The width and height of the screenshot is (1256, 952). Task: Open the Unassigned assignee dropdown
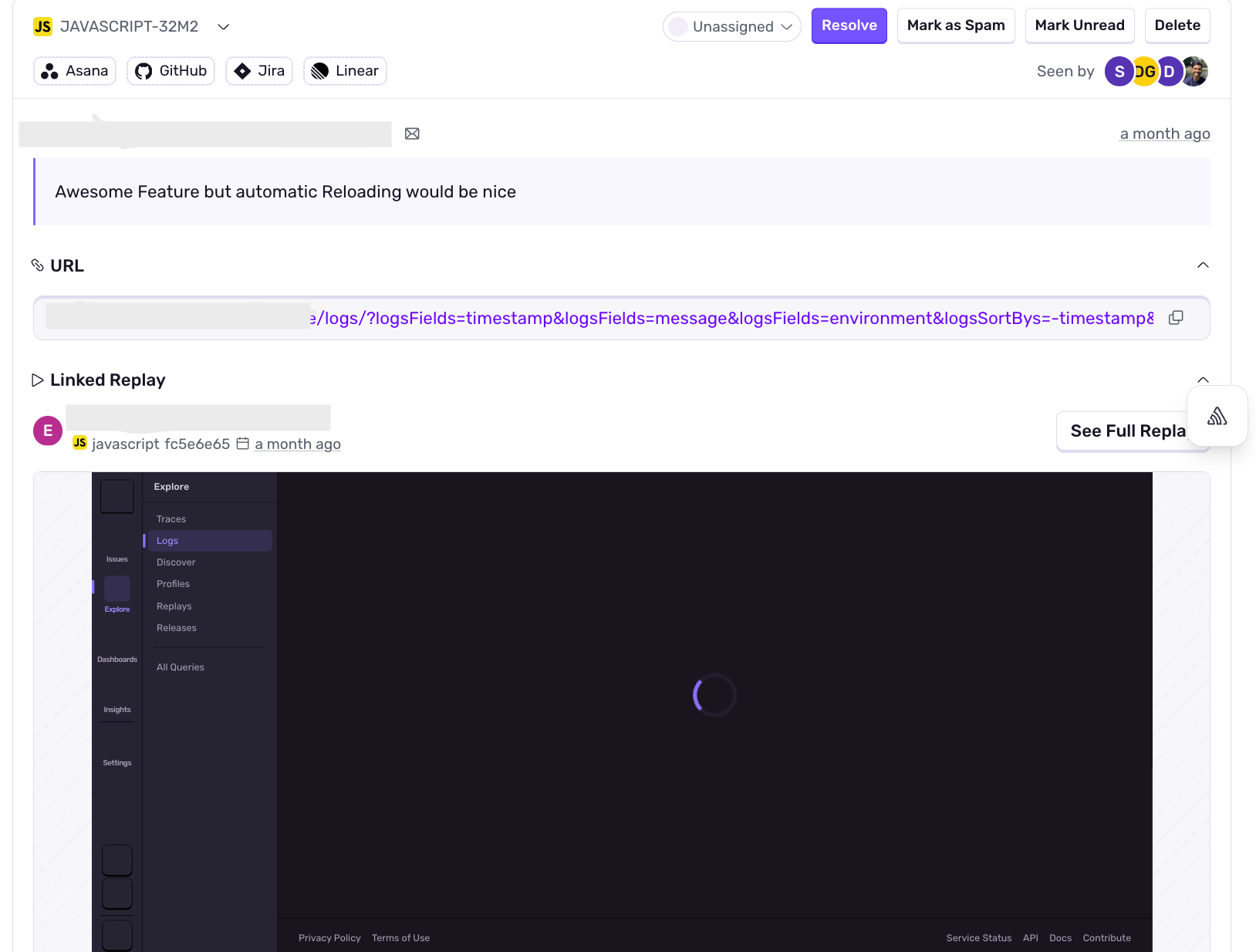(x=731, y=25)
